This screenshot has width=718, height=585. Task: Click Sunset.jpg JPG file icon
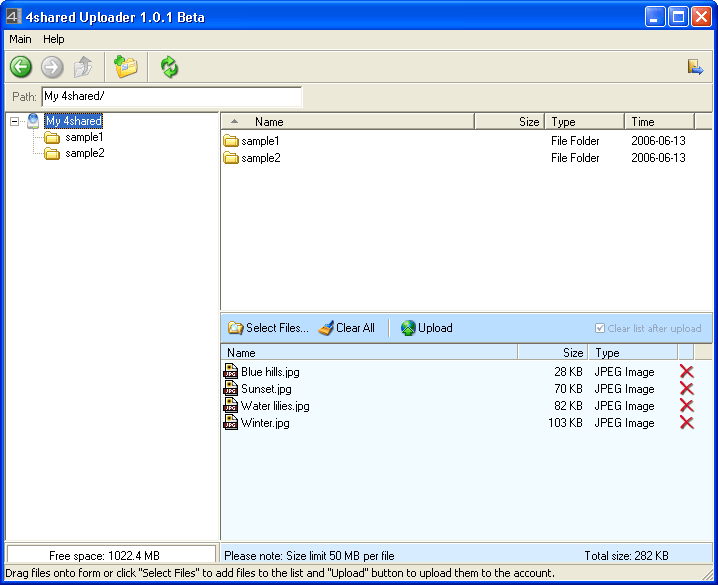pos(230,388)
